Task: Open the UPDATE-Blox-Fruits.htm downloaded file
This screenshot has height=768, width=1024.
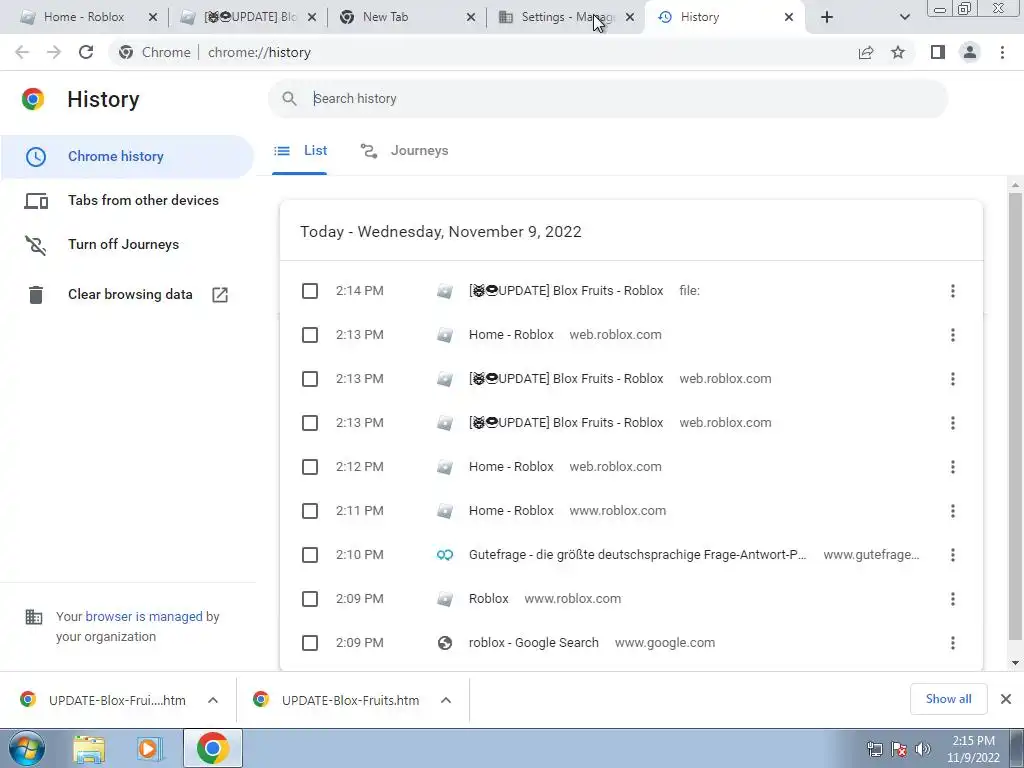Action: 350,700
